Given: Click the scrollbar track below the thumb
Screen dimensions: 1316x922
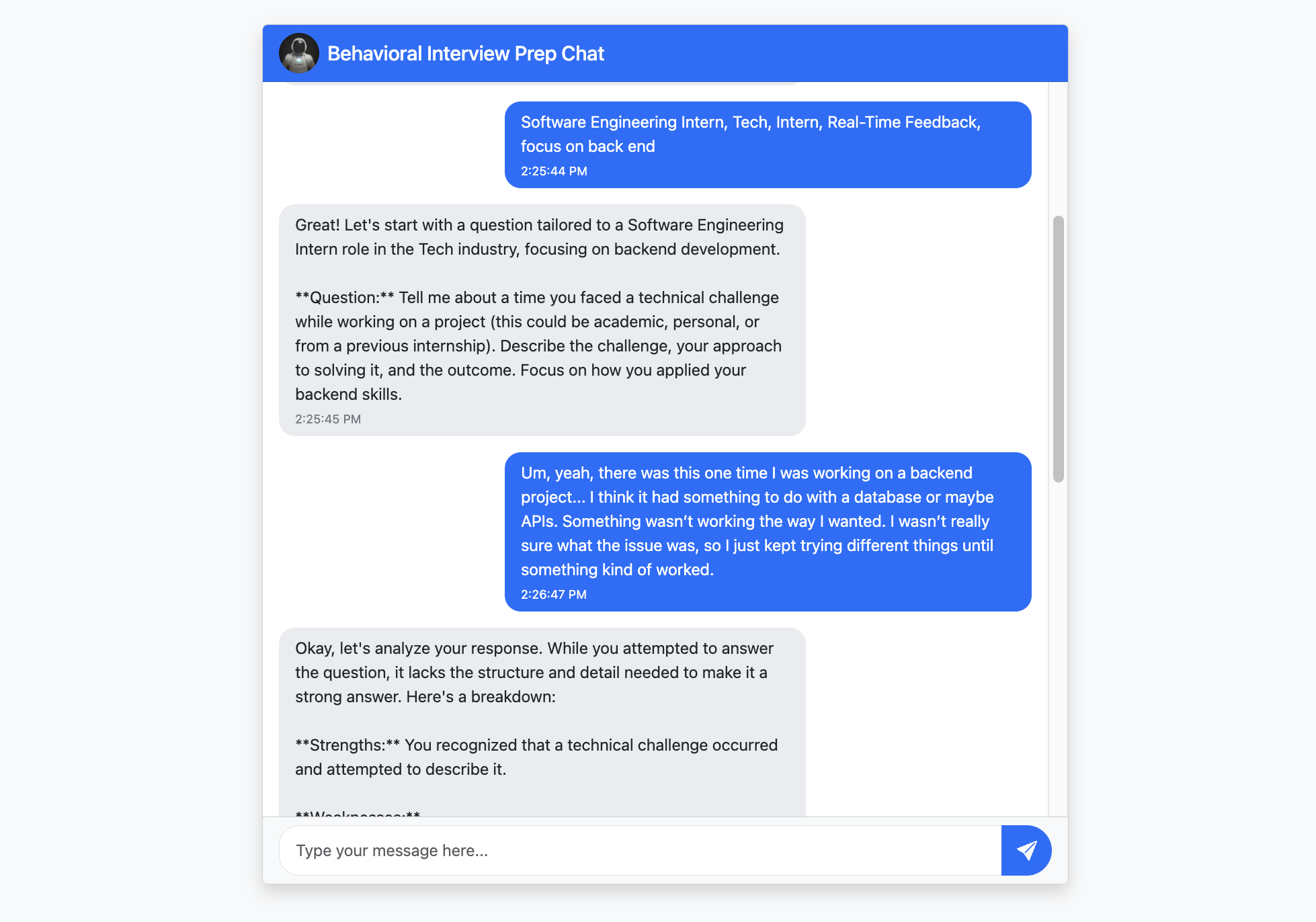Looking at the screenshot, I should [x=1058, y=645].
